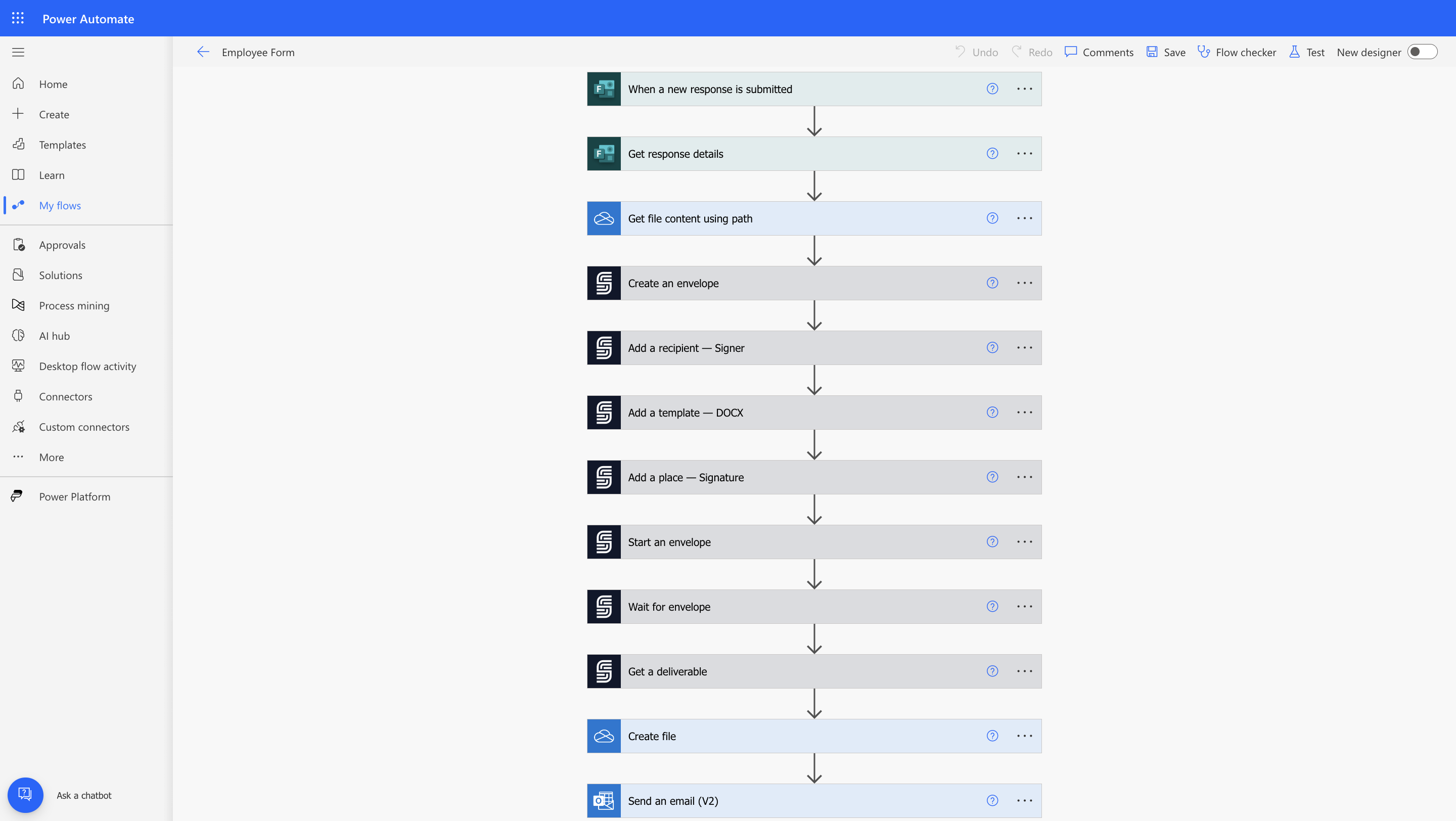This screenshot has height=821, width=1456.
Task: Collapse the left navigation hamburger menu
Action: 18,53
